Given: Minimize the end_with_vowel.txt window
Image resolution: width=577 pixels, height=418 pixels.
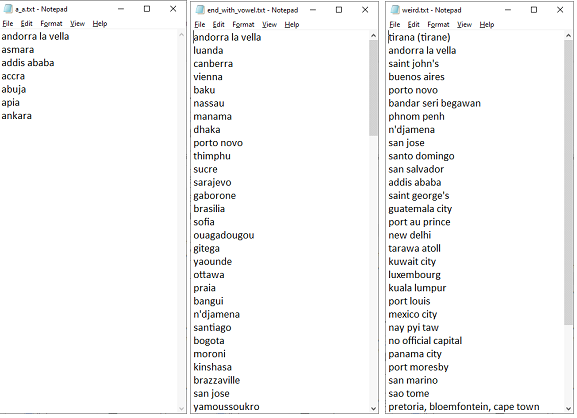Looking at the screenshot, I should tap(313, 10).
